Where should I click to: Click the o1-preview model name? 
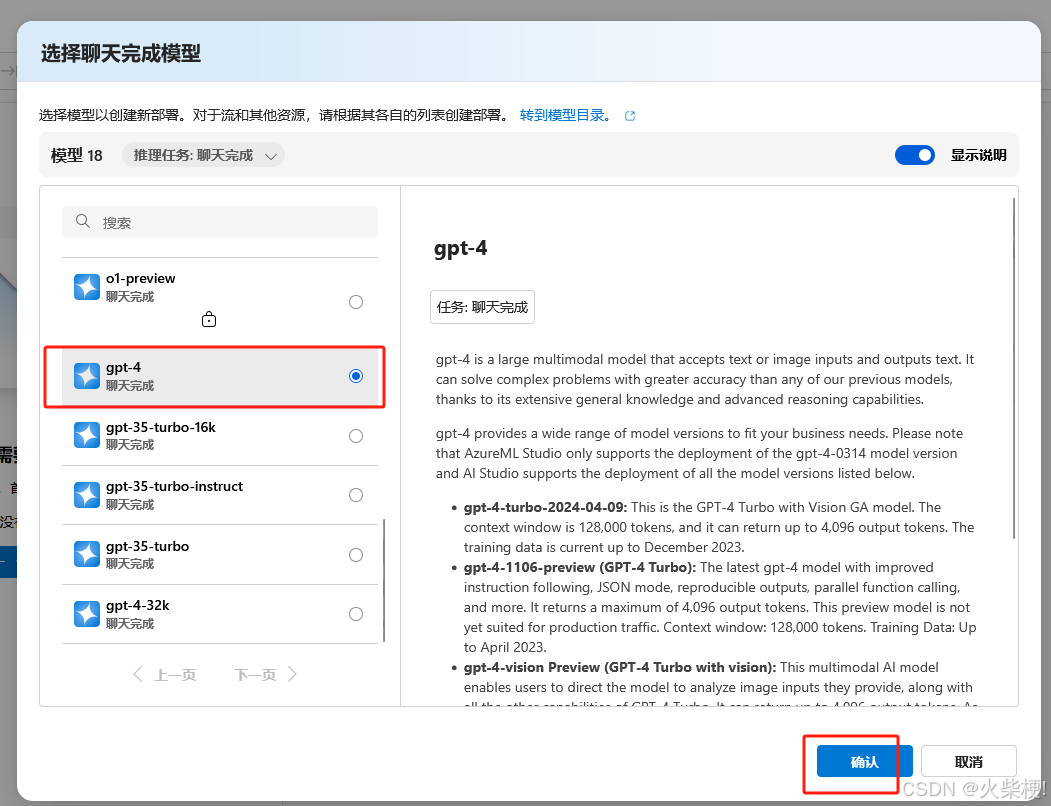click(x=140, y=278)
